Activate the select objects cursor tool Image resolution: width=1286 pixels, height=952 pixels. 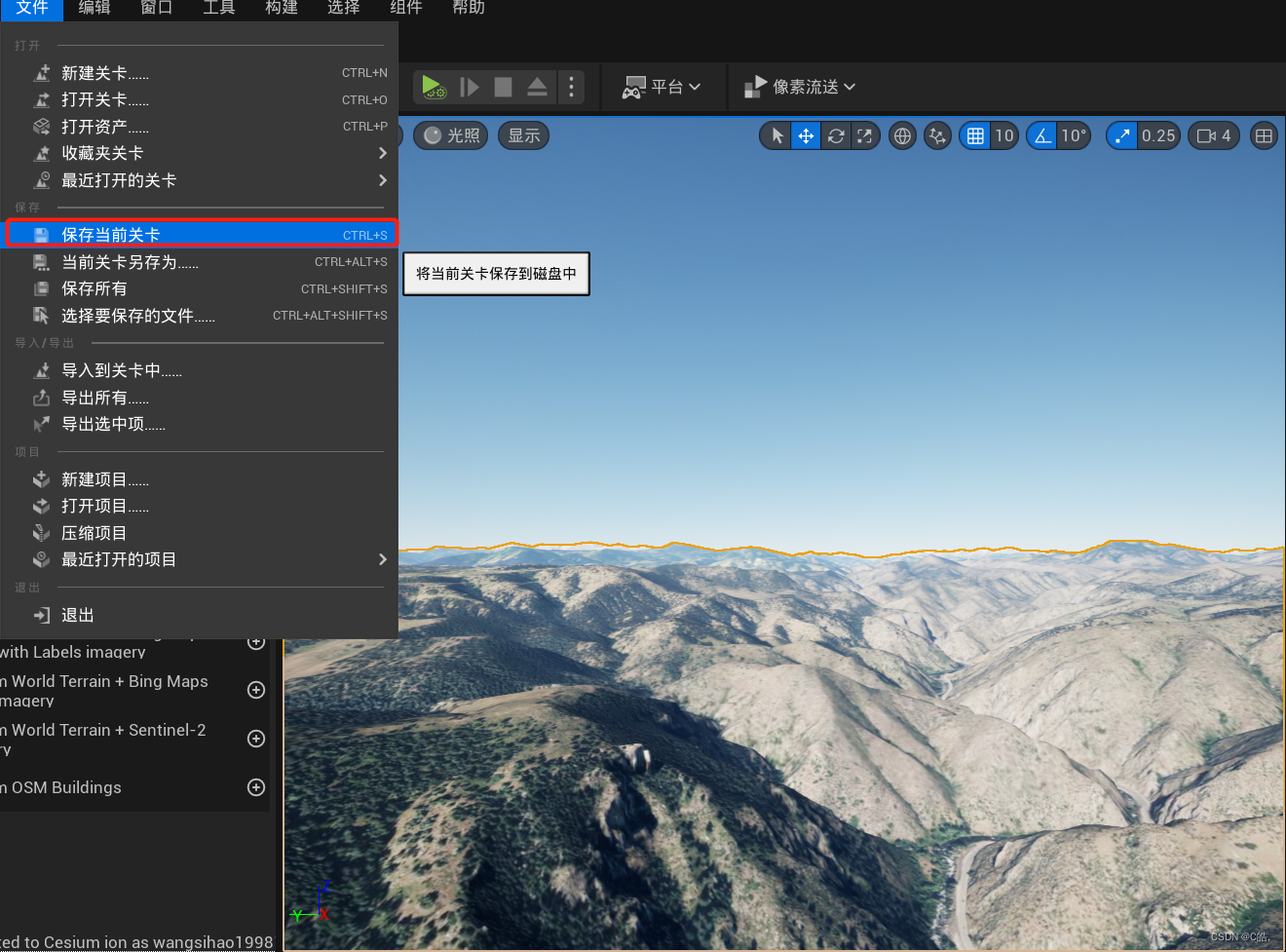click(776, 135)
